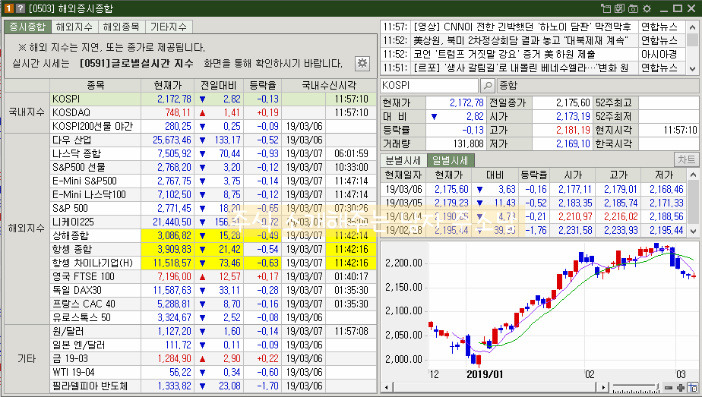Select the 독일 DAX30 row

[x=213, y=290]
